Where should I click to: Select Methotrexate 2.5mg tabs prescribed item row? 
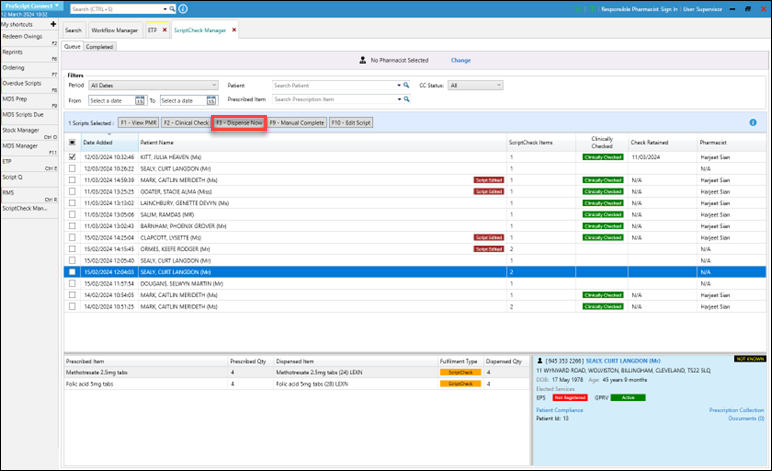(x=297, y=373)
